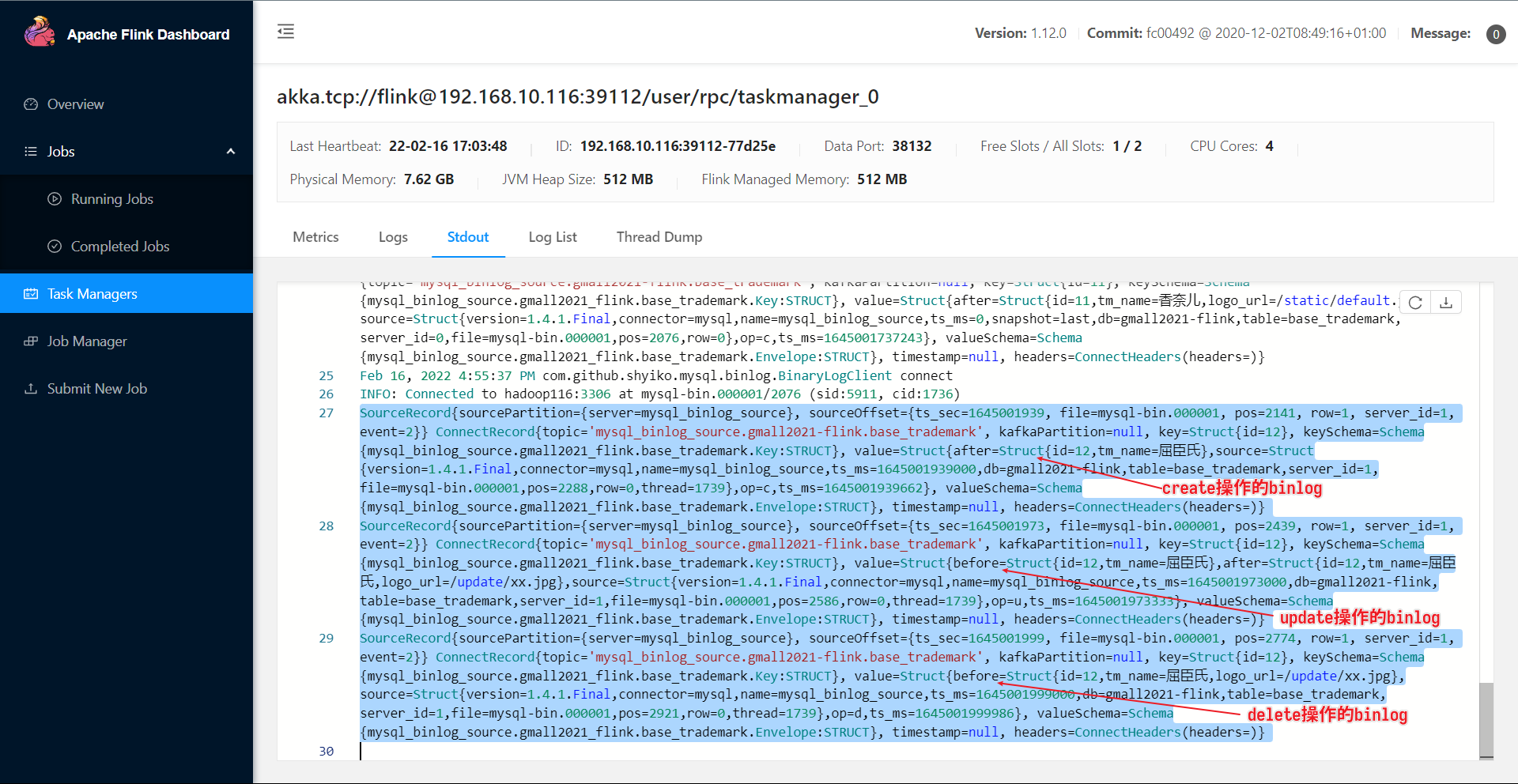The image size is (1518, 784).
Task: Click the Commit fc00492 text
Action: pos(1236,33)
